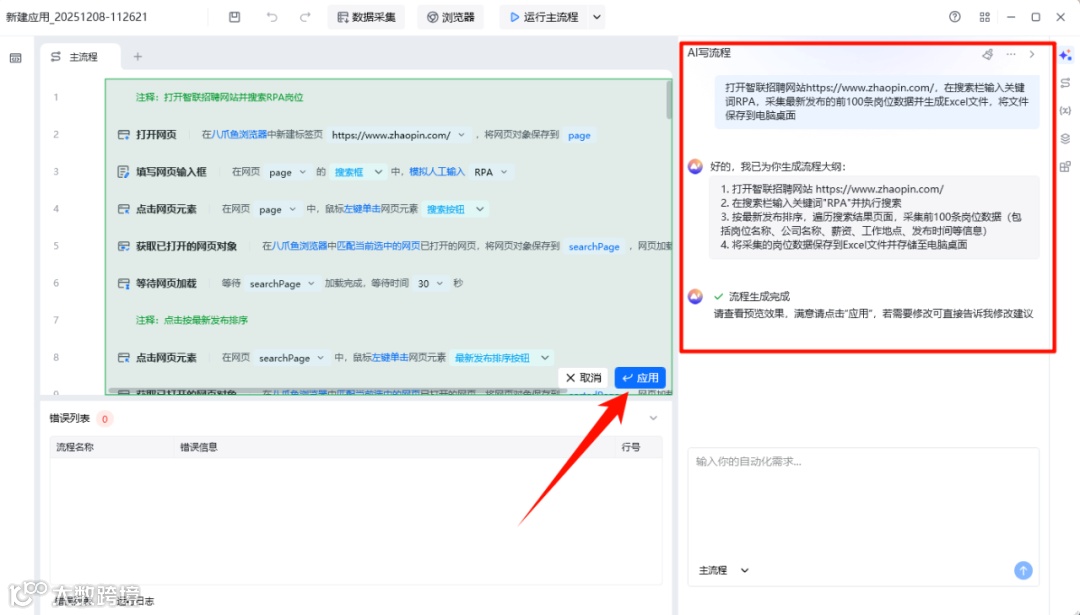Open the AI sparkle icon in right sidebar
Image resolution: width=1080 pixels, height=615 pixels.
click(x=1066, y=55)
